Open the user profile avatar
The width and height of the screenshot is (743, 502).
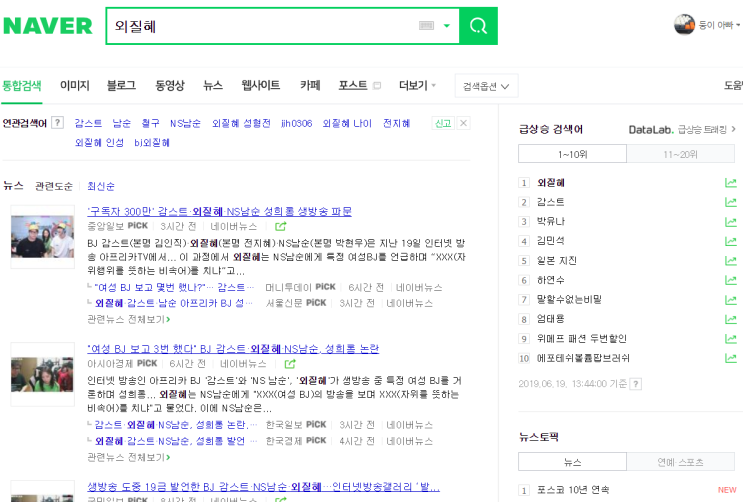click(684, 25)
